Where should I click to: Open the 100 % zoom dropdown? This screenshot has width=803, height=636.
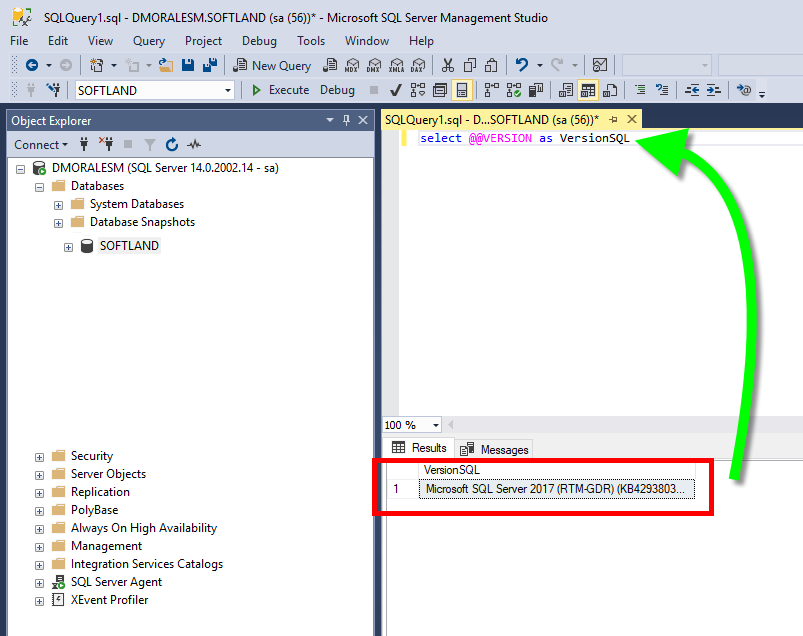click(x=436, y=425)
